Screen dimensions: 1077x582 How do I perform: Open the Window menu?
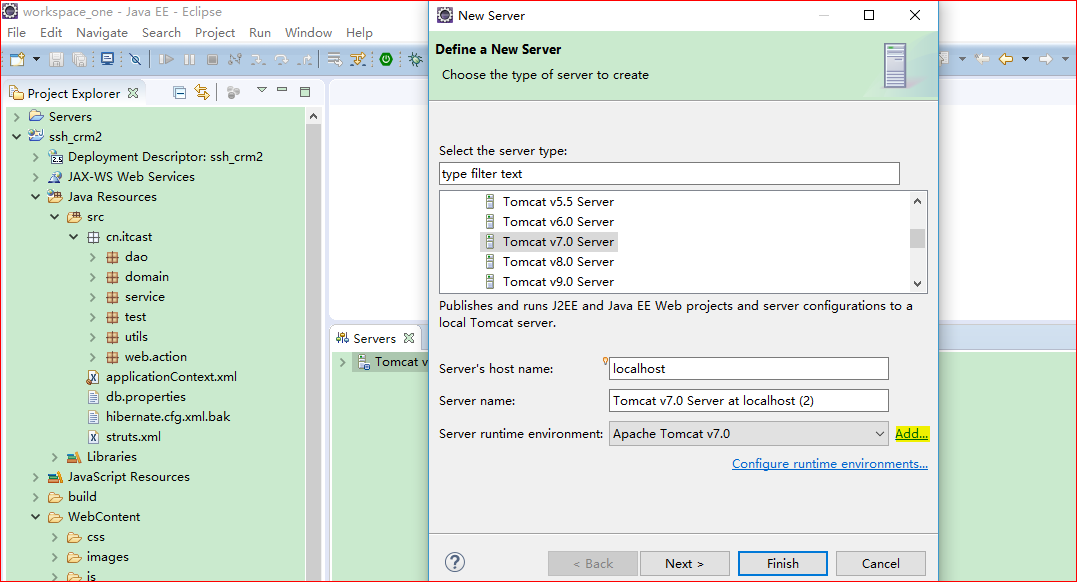[x=308, y=32]
